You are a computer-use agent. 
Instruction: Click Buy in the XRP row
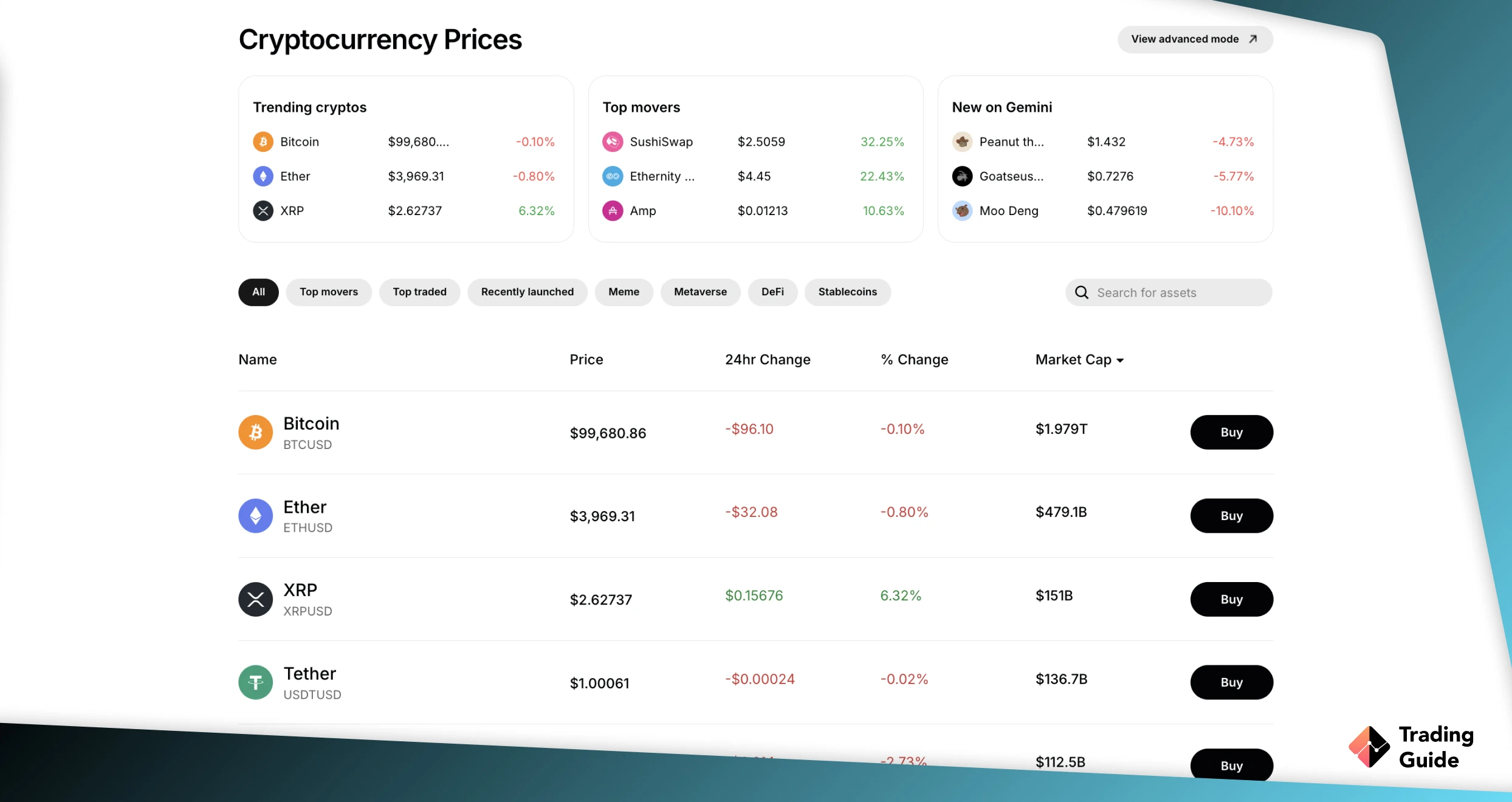(x=1232, y=600)
